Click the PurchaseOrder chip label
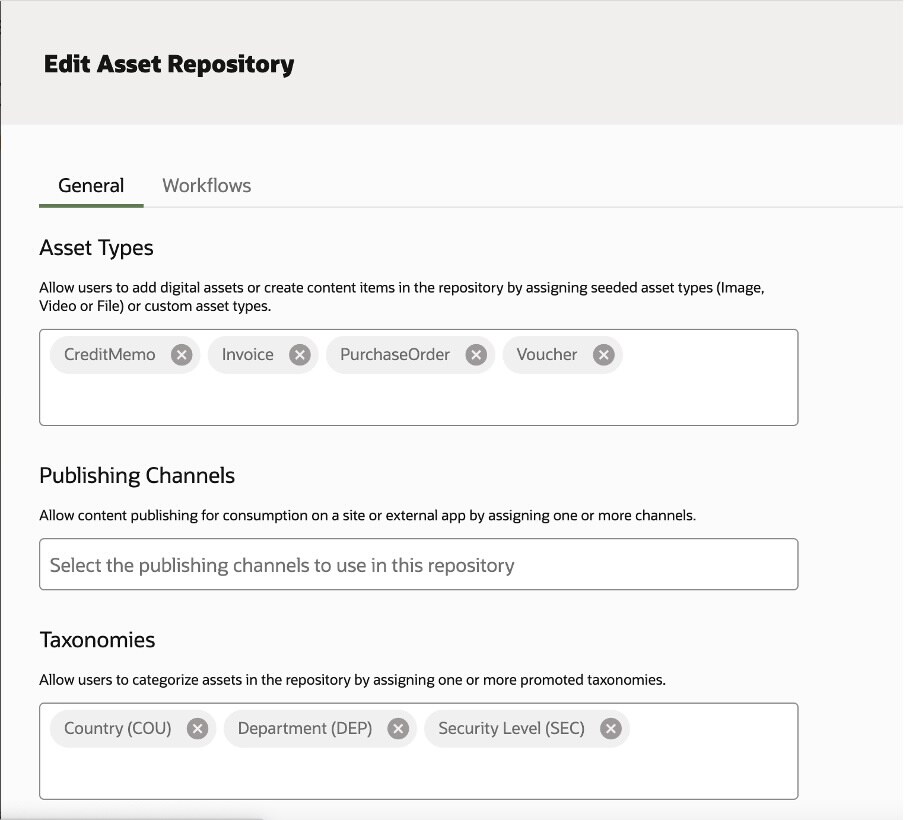Screen dimensions: 904x820 (395, 355)
